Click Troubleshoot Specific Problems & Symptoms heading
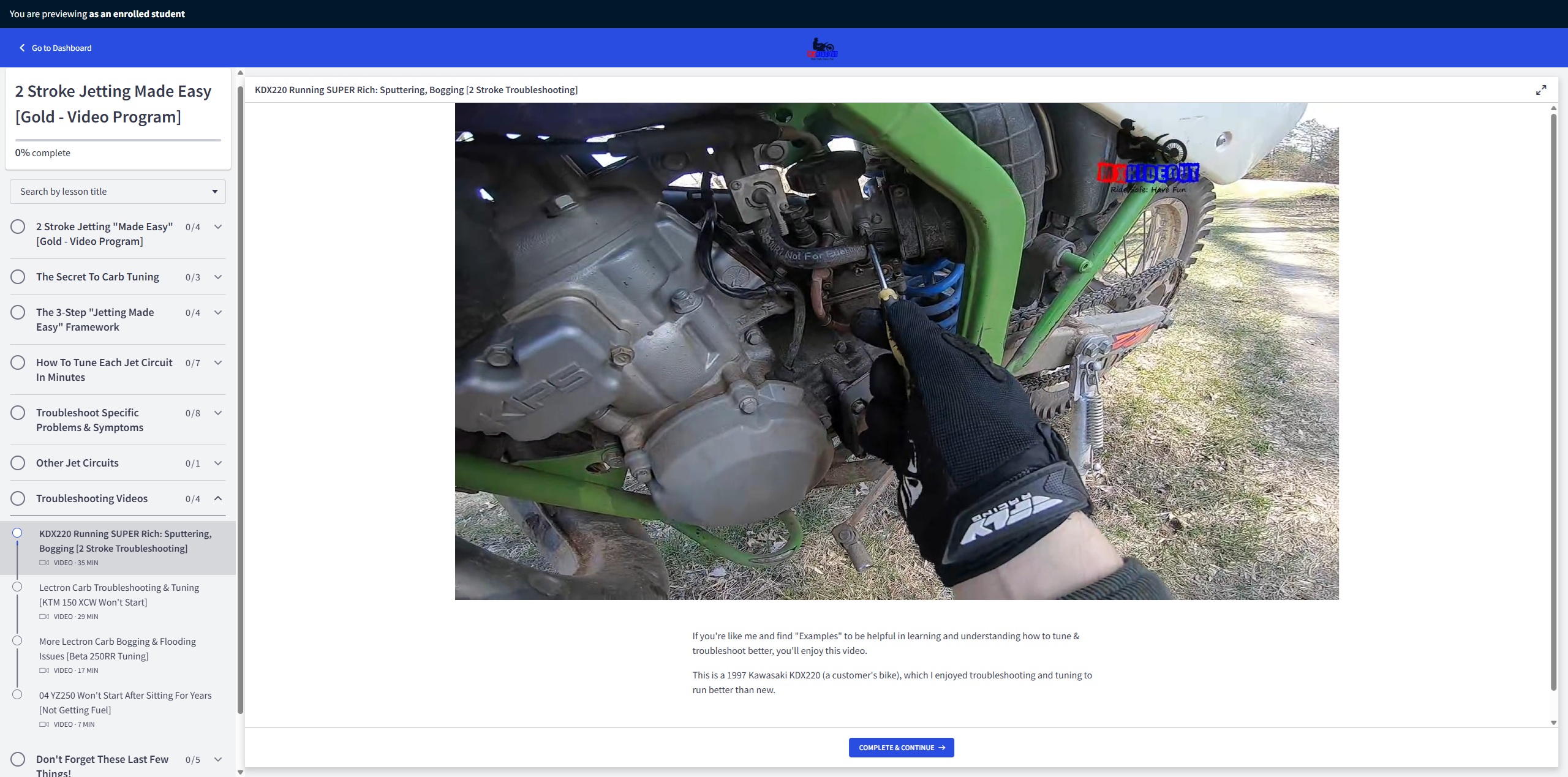 click(x=89, y=420)
